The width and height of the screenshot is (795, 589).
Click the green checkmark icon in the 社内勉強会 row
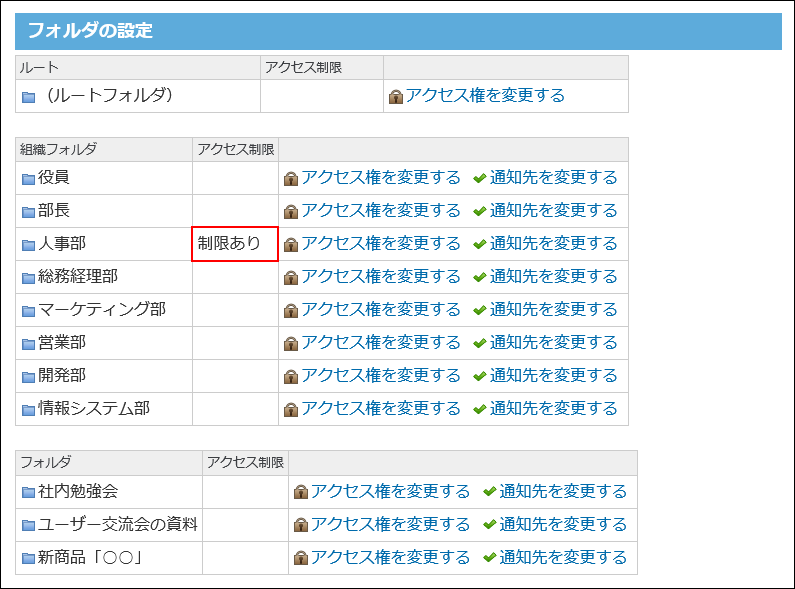coord(489,492)
